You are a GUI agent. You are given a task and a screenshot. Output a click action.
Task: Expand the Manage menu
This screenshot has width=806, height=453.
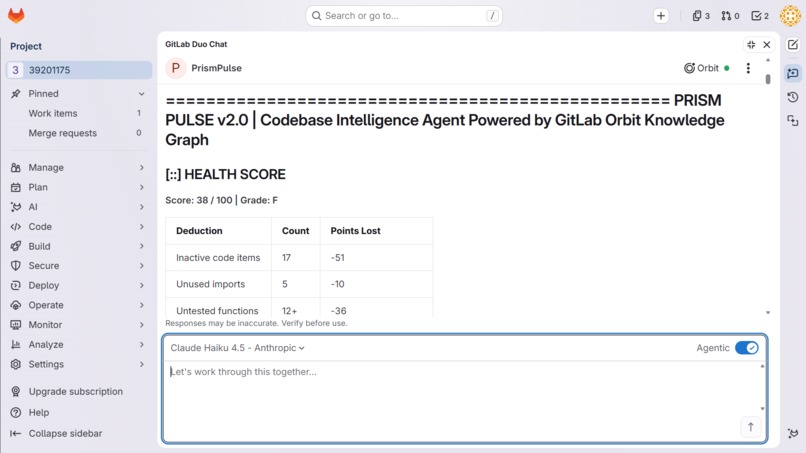click(79, 168)
